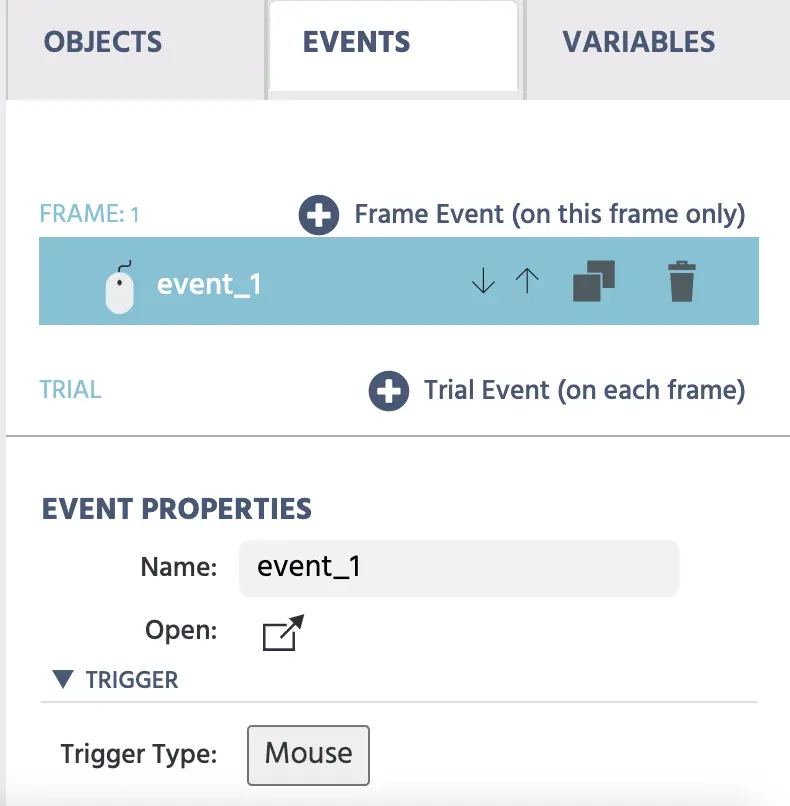This screenshot has height=806, width=790.
Task: Select the event_1 entry in the frame list
Action: (209, 285)
